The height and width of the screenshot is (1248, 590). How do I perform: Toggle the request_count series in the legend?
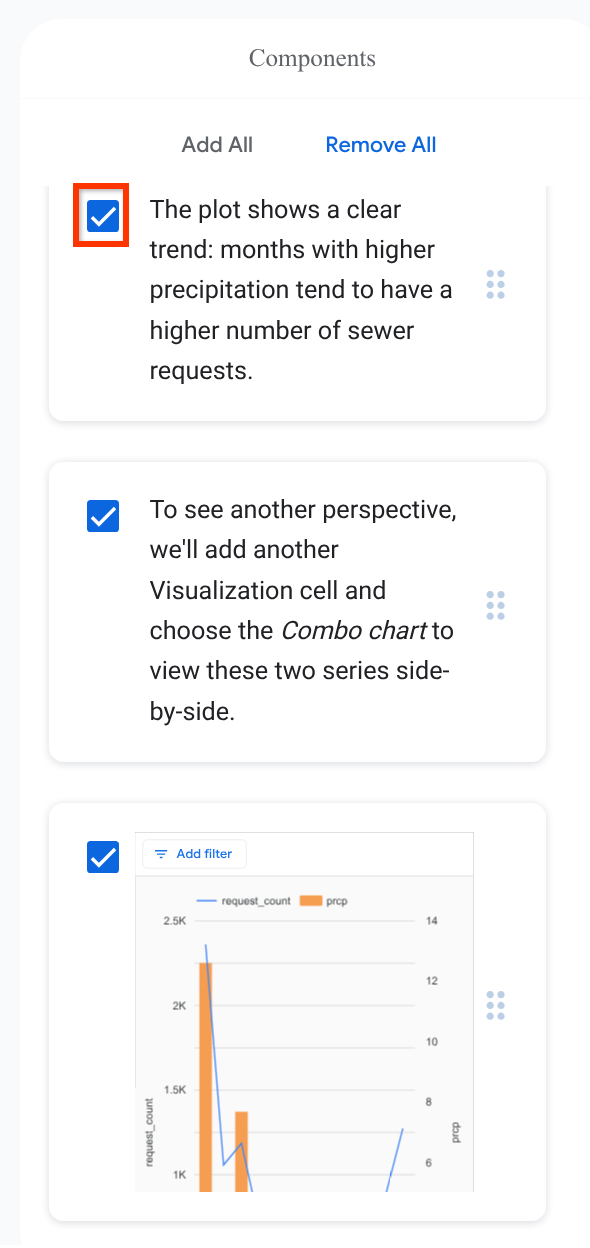click(240, 900)
